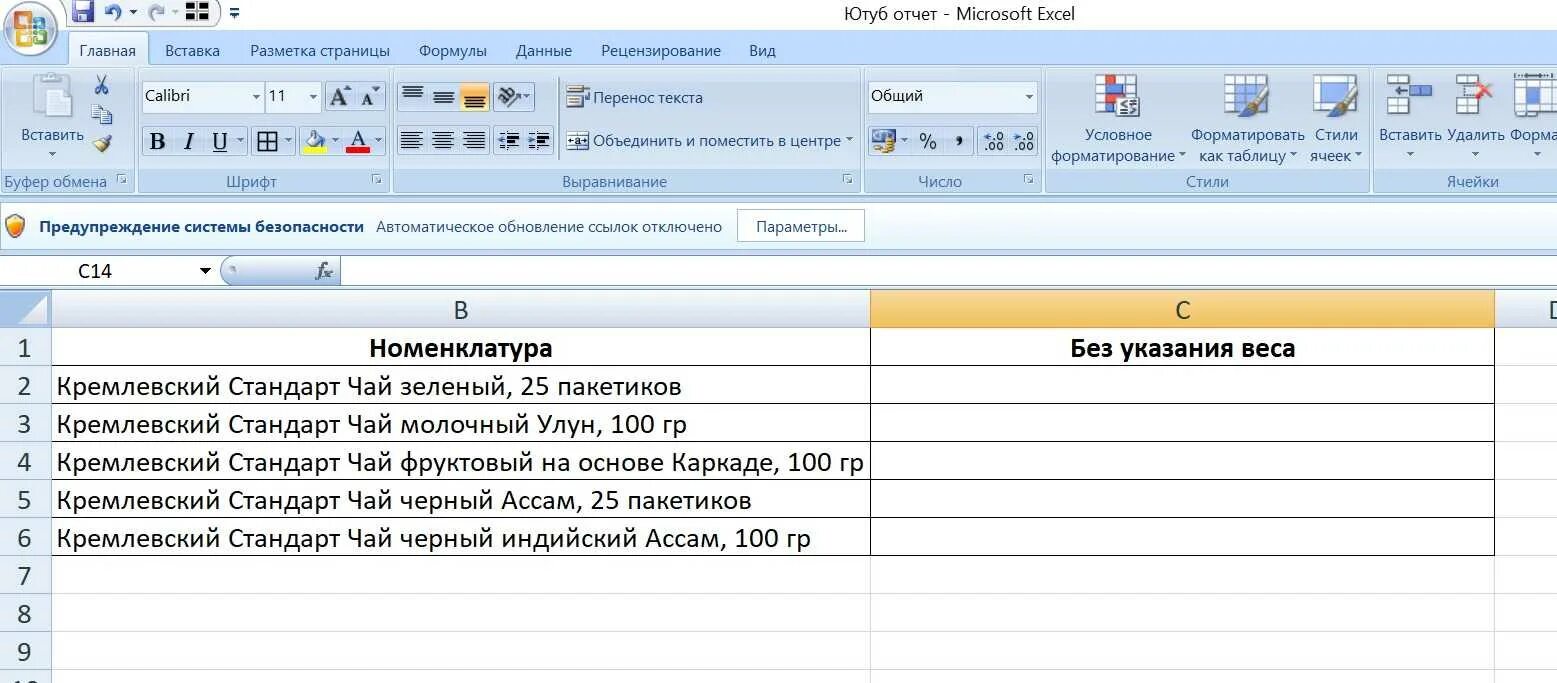Viewport: 1557px width, 683px height.
Task: Open Форматировать как таблицу gallery
Action: (x=1247, y=118)
